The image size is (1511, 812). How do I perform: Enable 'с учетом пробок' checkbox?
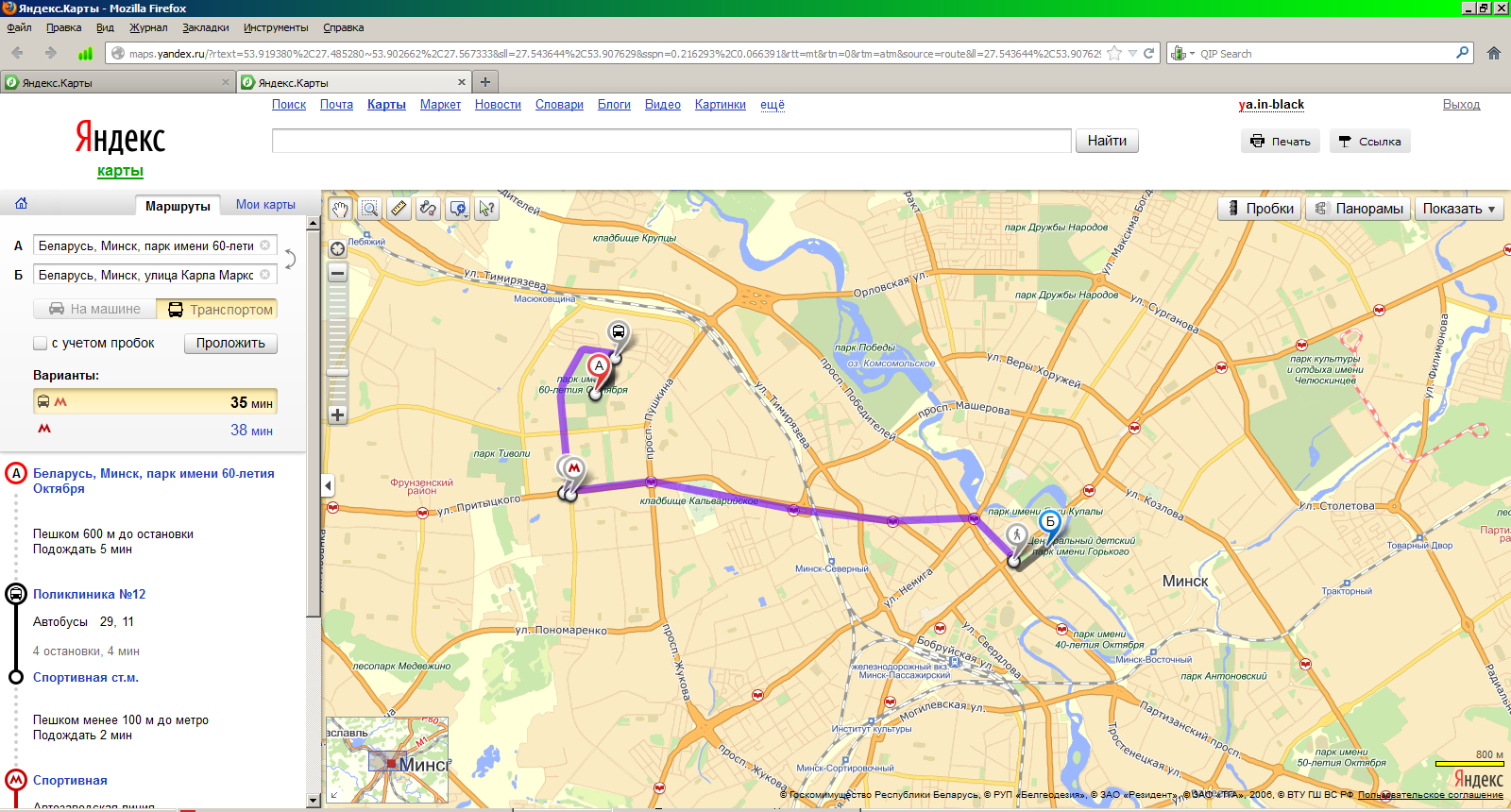[x=40, y=343]
